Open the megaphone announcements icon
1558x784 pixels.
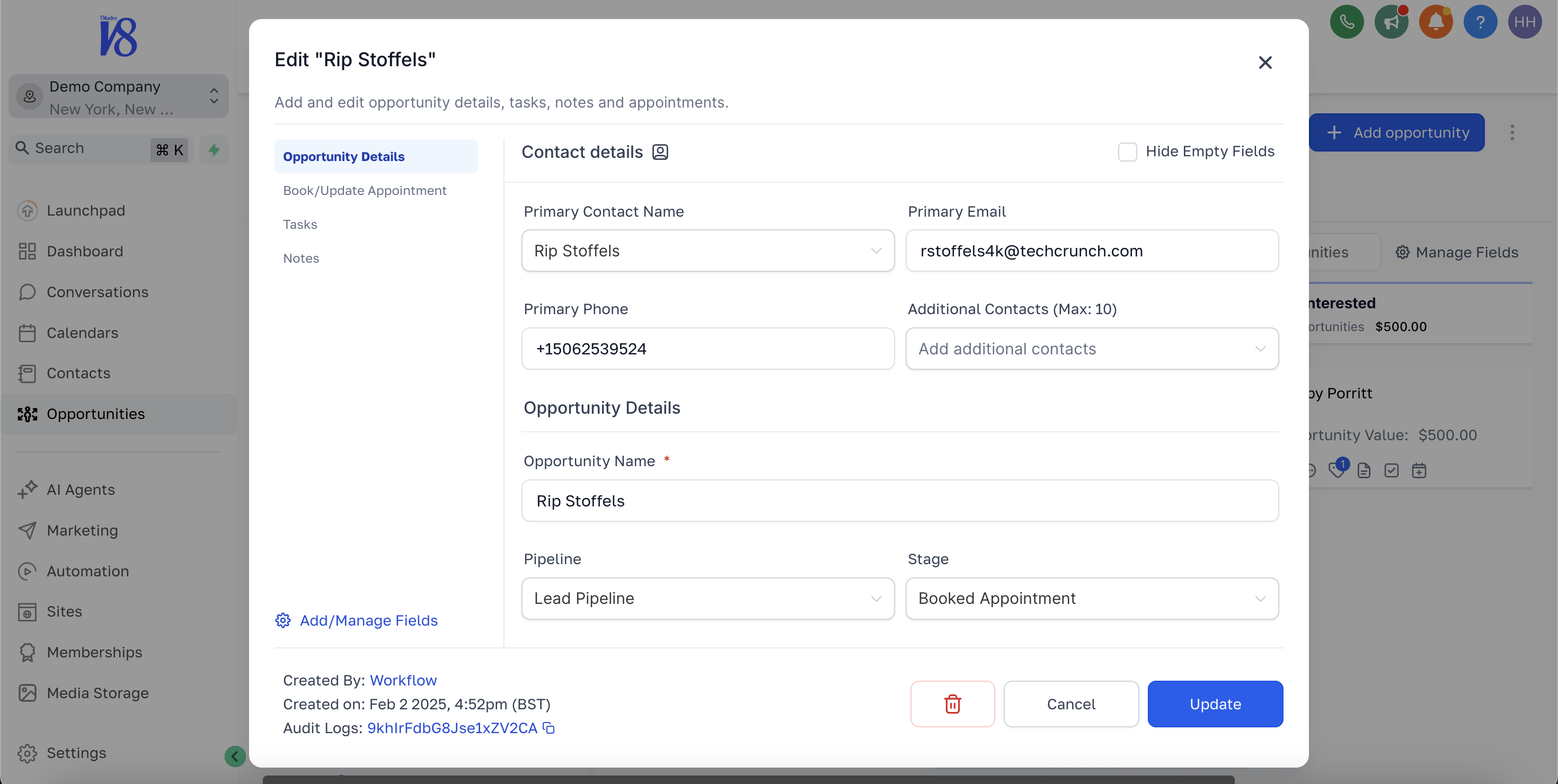coord(1391,22)
